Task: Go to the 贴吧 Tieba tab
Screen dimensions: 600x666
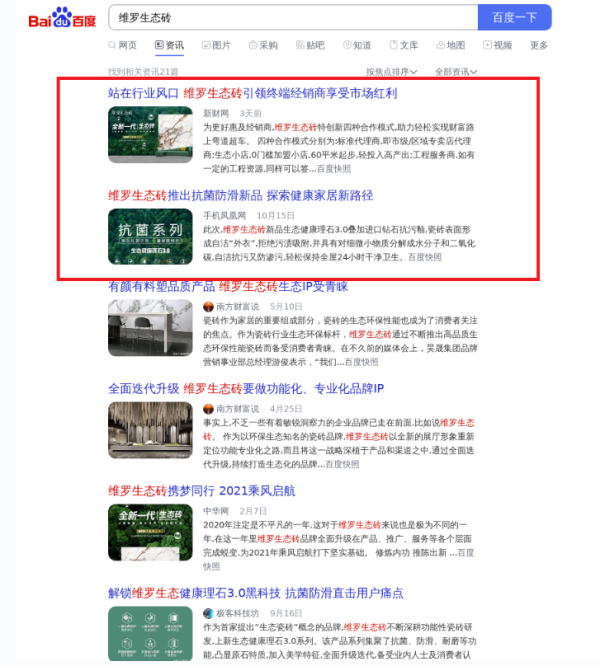Action: point(309,46)
